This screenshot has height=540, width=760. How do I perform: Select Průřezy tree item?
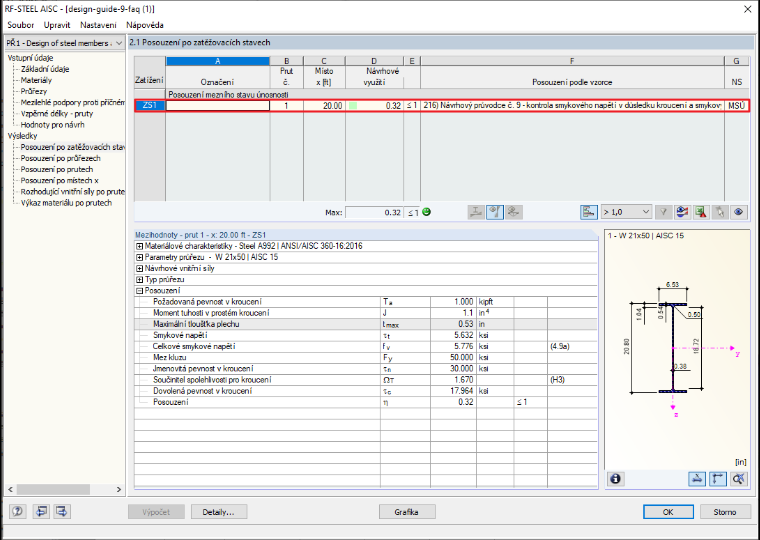34,91
